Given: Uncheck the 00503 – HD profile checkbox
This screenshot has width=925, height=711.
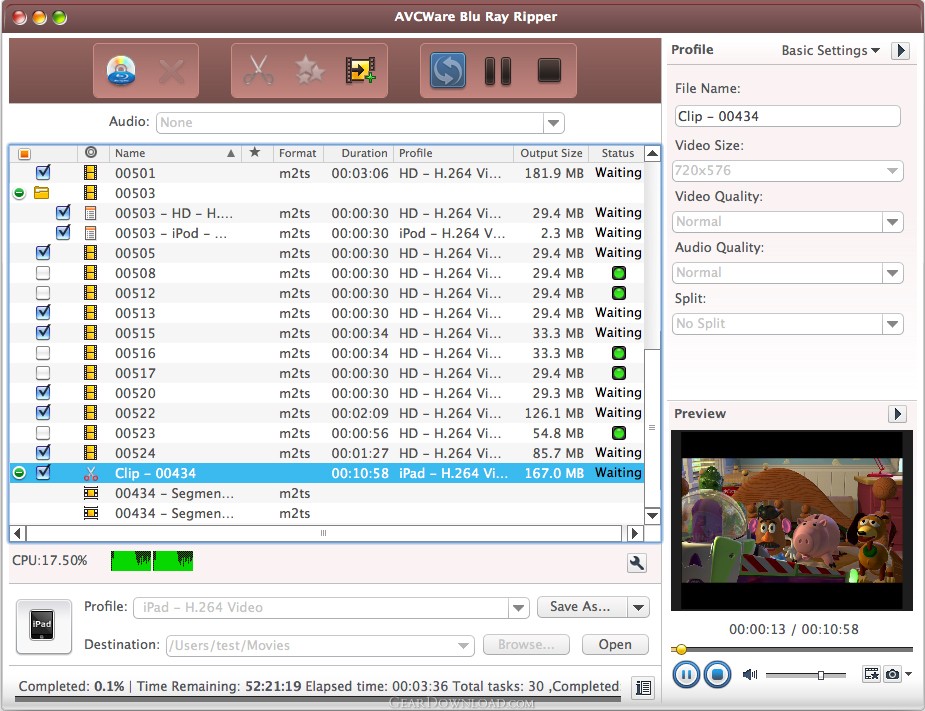Looking at the screenshot, I should (x=63, y=212).
